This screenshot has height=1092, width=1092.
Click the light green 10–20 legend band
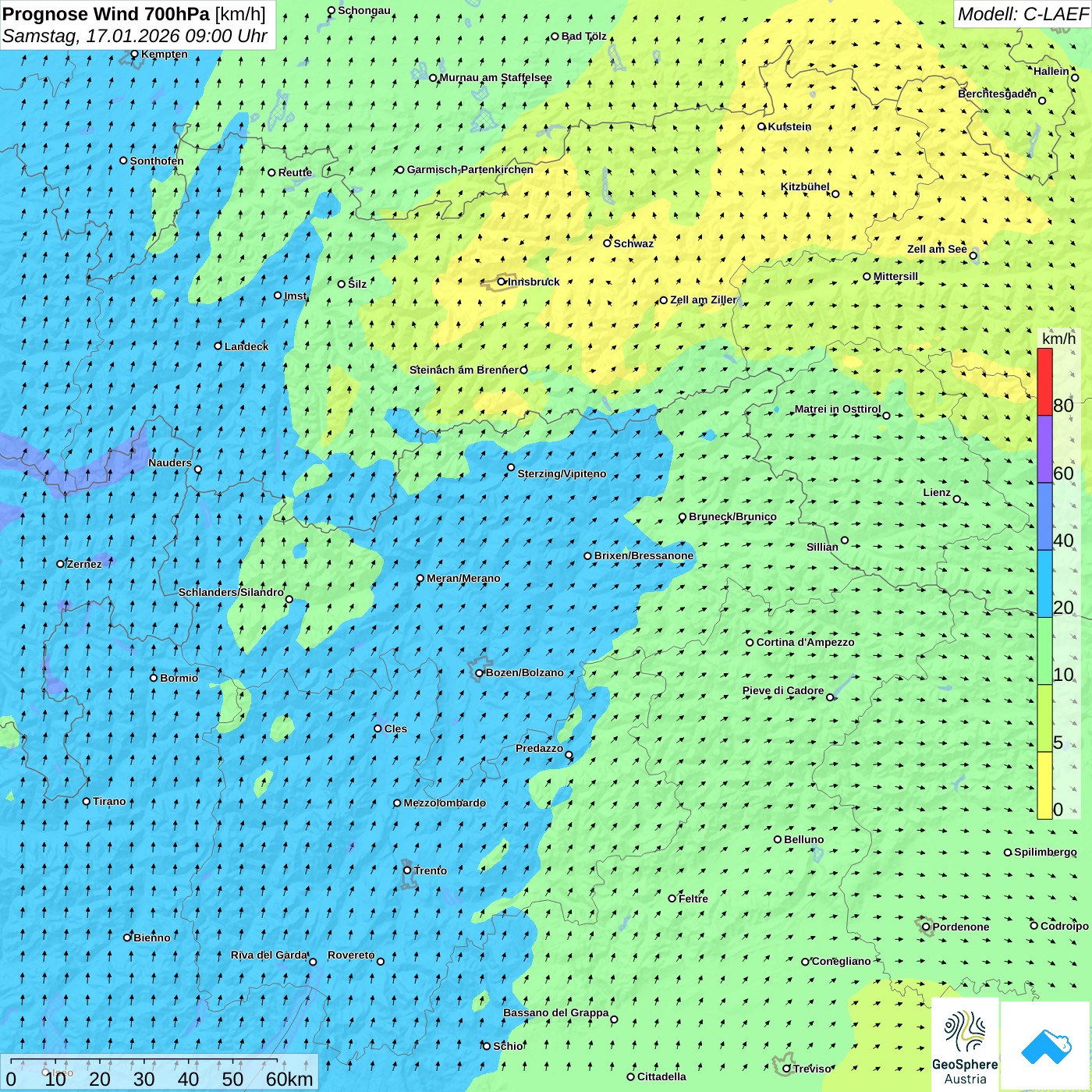pyautogui.click(x=1044, y=651)
